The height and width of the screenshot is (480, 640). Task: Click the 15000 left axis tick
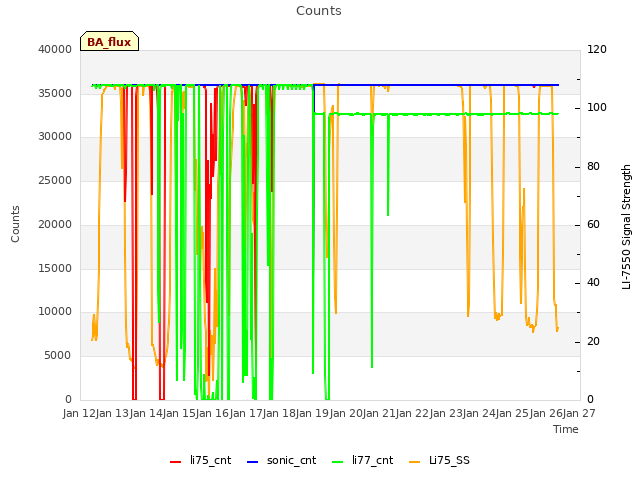pos(55,268)
